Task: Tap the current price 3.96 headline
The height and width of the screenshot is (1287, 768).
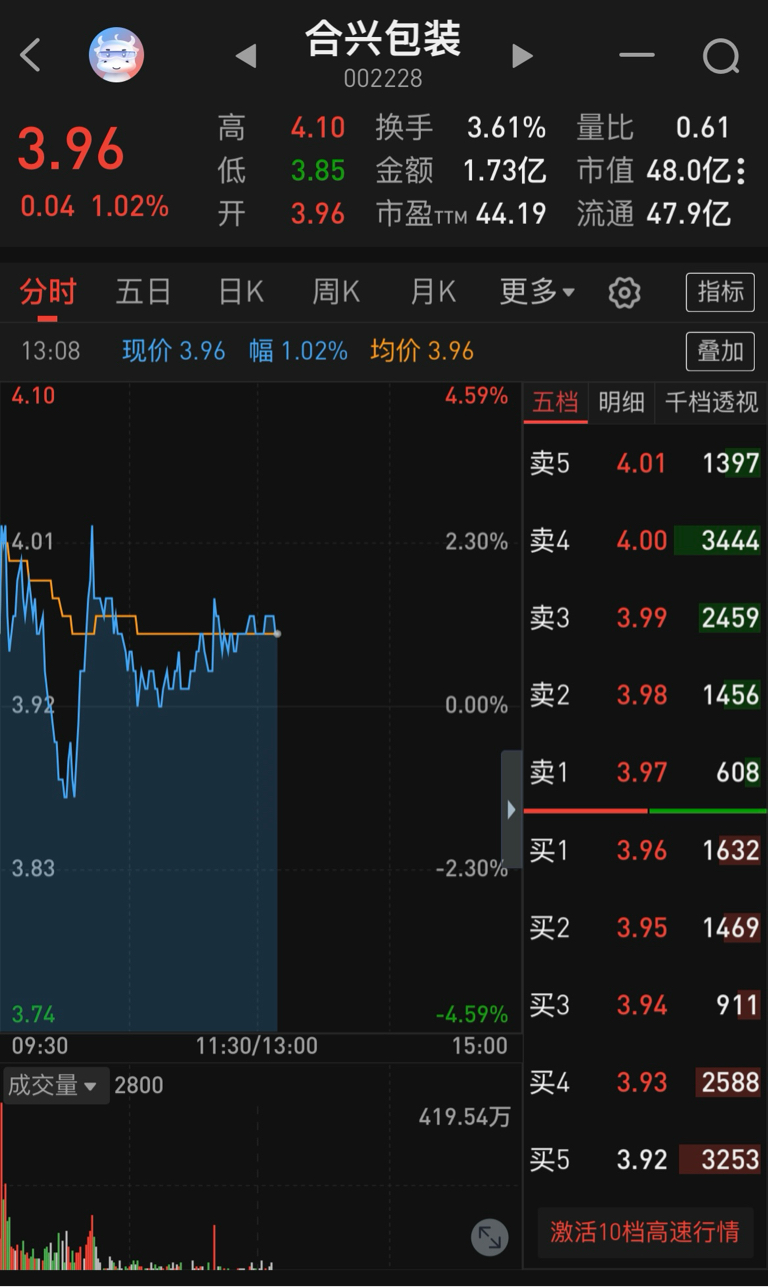Action: coord(71,149)
